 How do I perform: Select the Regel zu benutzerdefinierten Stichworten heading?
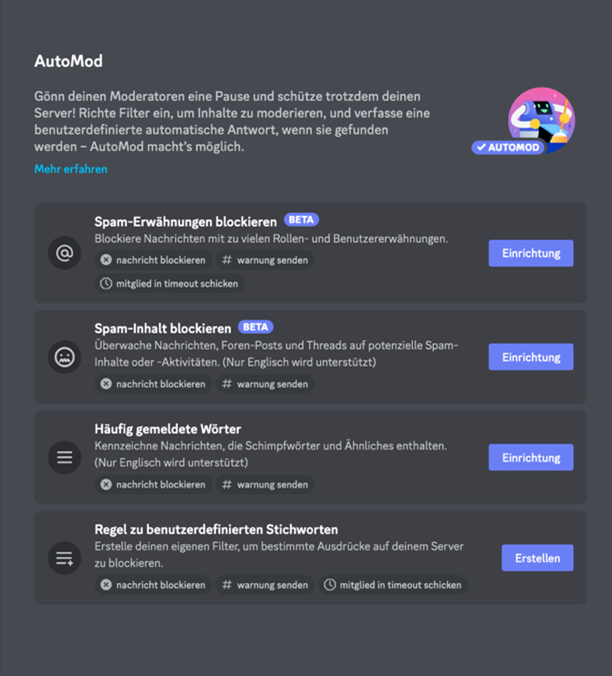[x=216, y=529]
